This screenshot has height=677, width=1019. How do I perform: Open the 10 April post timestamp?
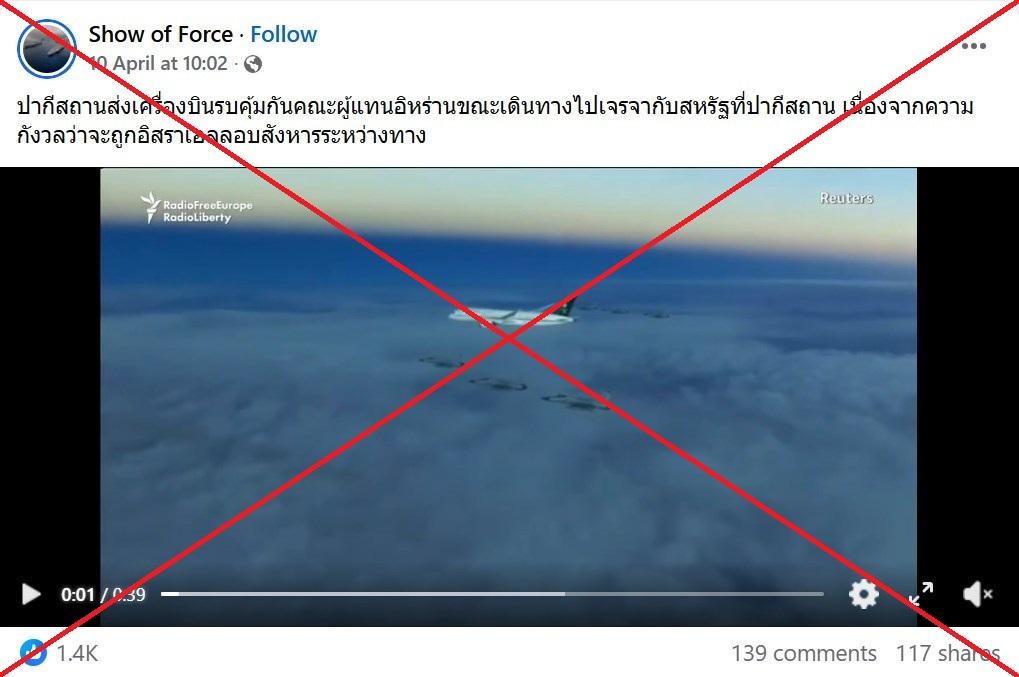(158, 64)
